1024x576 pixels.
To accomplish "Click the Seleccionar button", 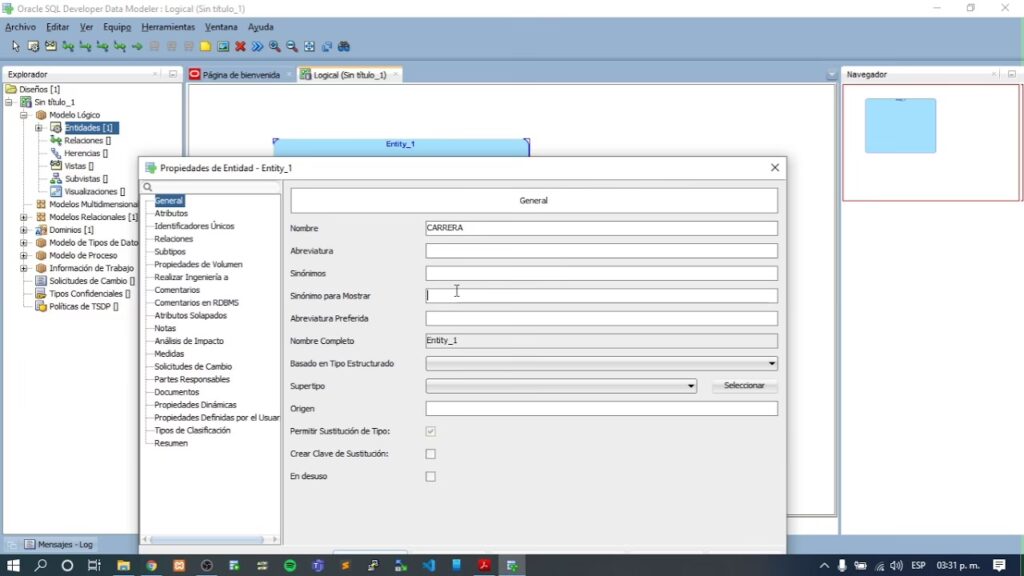I will (x=744, y=386).
